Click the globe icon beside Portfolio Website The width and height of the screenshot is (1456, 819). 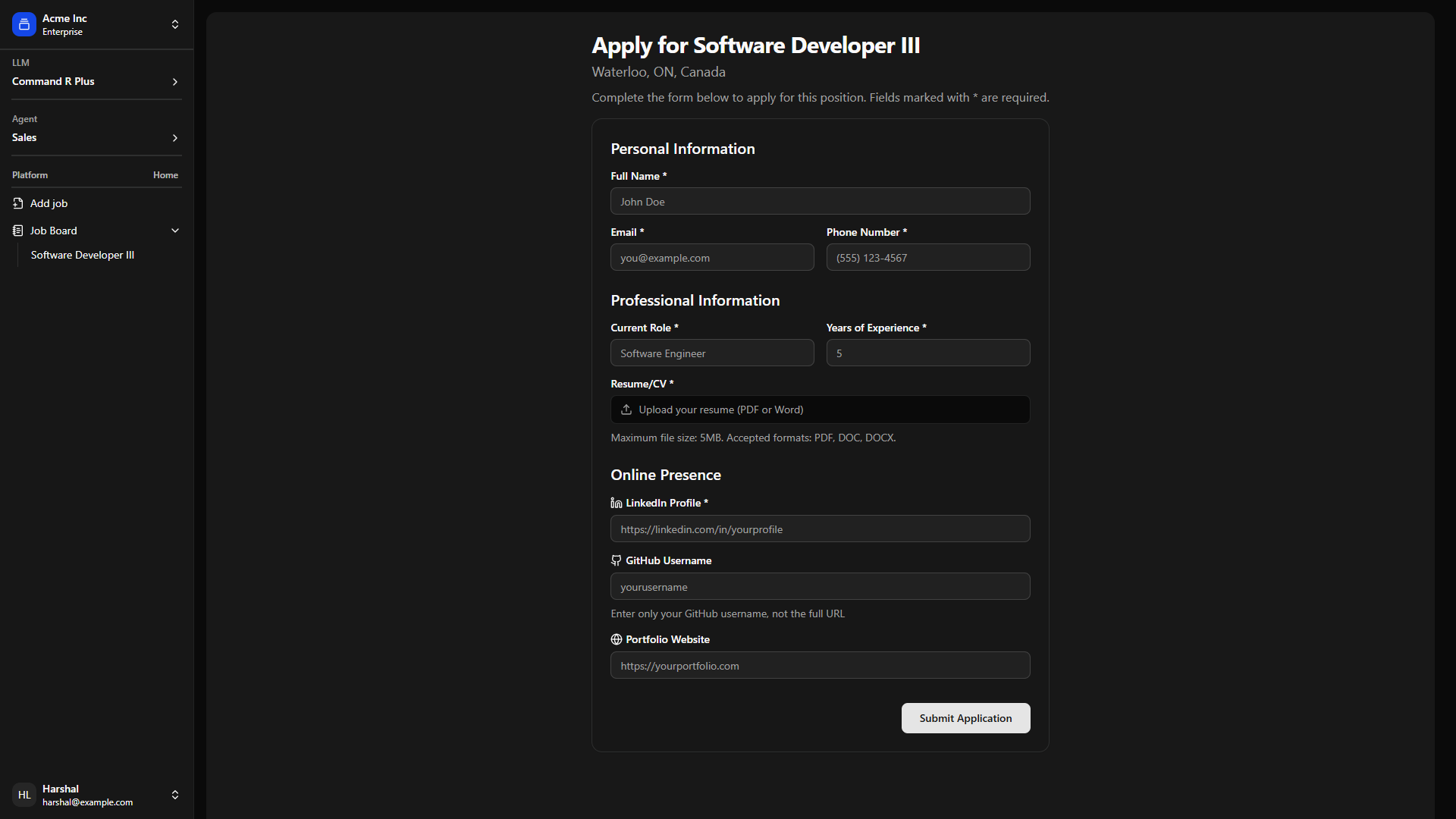tap(617, 639)
